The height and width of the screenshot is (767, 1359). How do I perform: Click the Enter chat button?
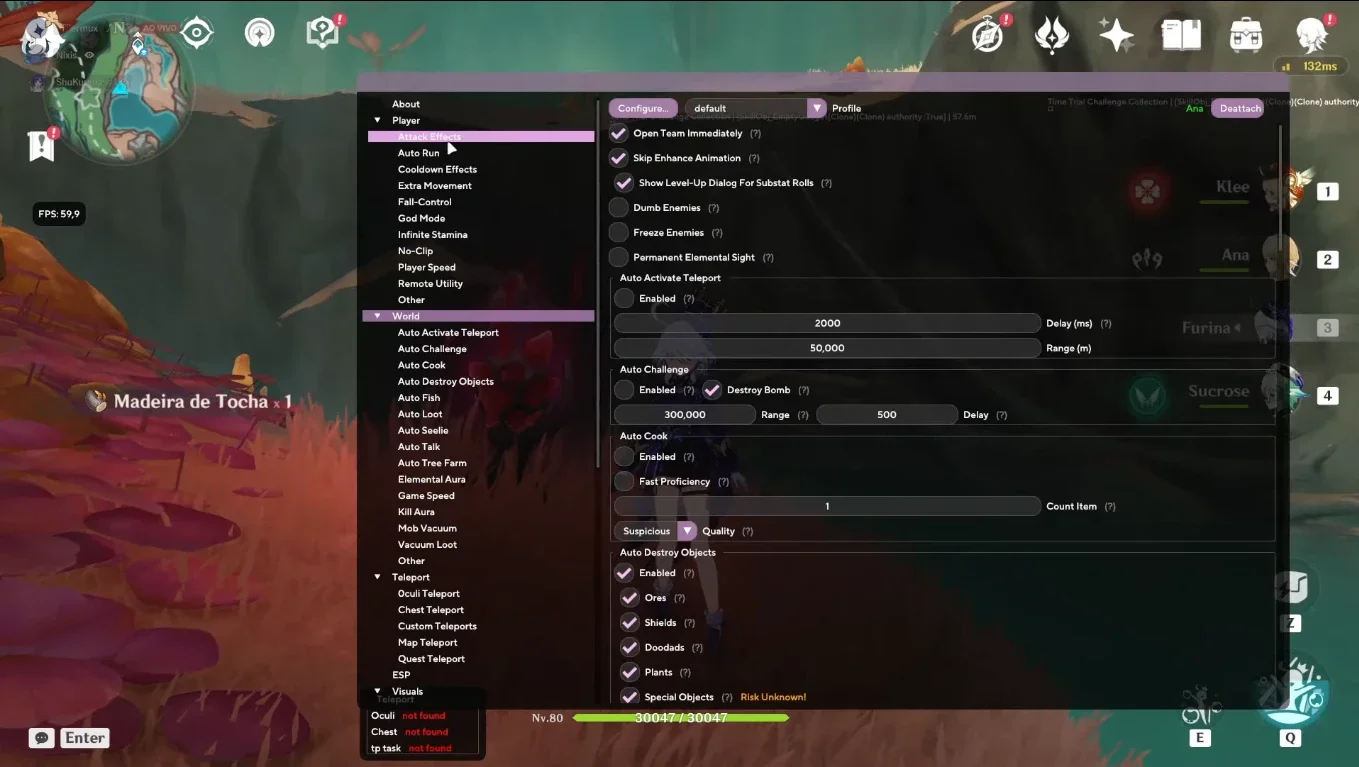pos(85,738)
